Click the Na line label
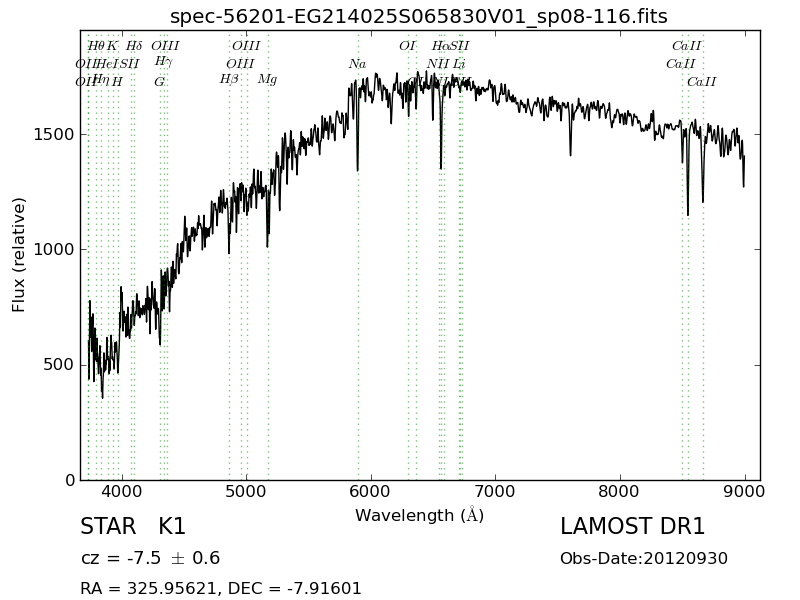The width and height of the screenshot is (800, 600). point(357,64)
